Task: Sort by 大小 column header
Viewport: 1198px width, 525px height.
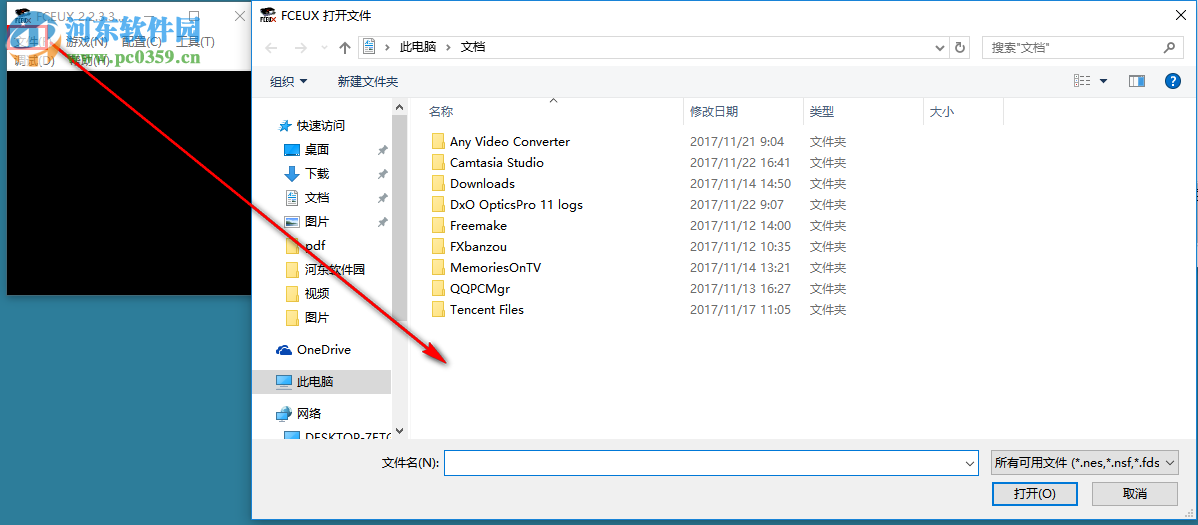Action: (941, 112)
